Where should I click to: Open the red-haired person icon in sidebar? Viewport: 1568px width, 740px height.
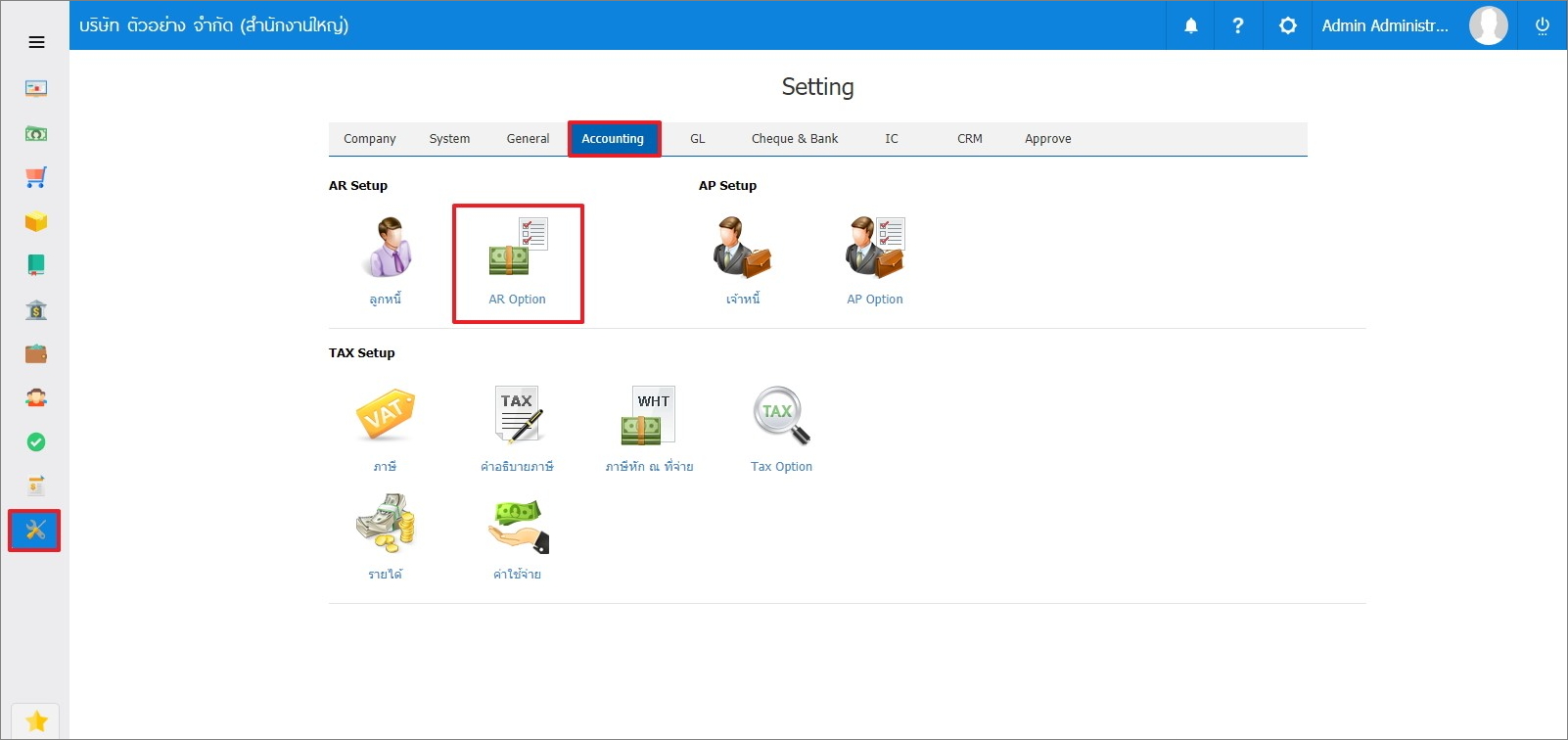tap(36, 397)
